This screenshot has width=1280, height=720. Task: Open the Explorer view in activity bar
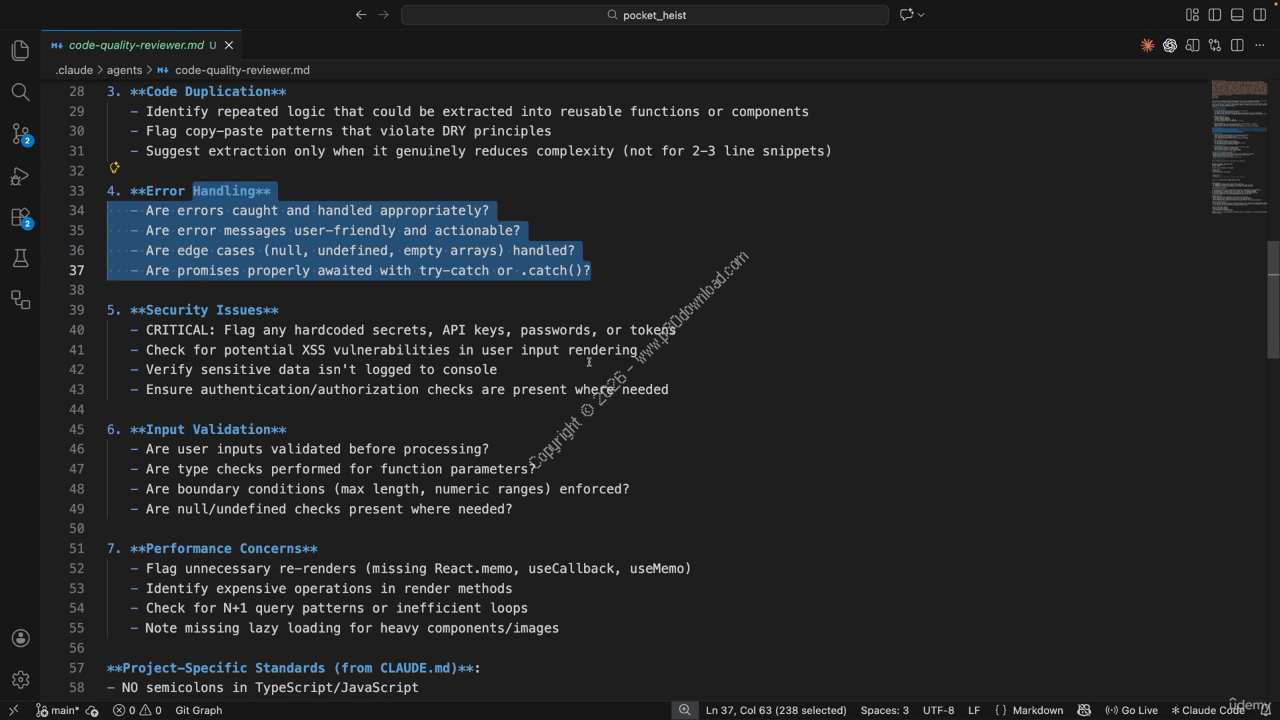pyautogui.click(x=20, y=51)
